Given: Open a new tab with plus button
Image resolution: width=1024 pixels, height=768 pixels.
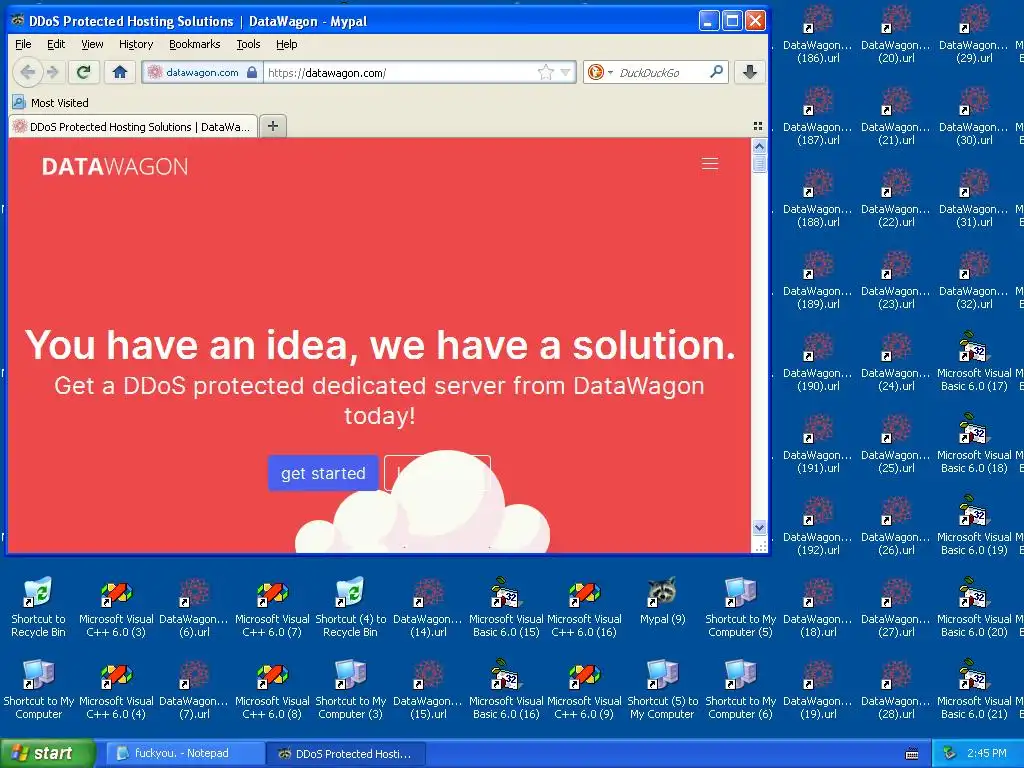Looking at the screenshot, I should 273,126.
